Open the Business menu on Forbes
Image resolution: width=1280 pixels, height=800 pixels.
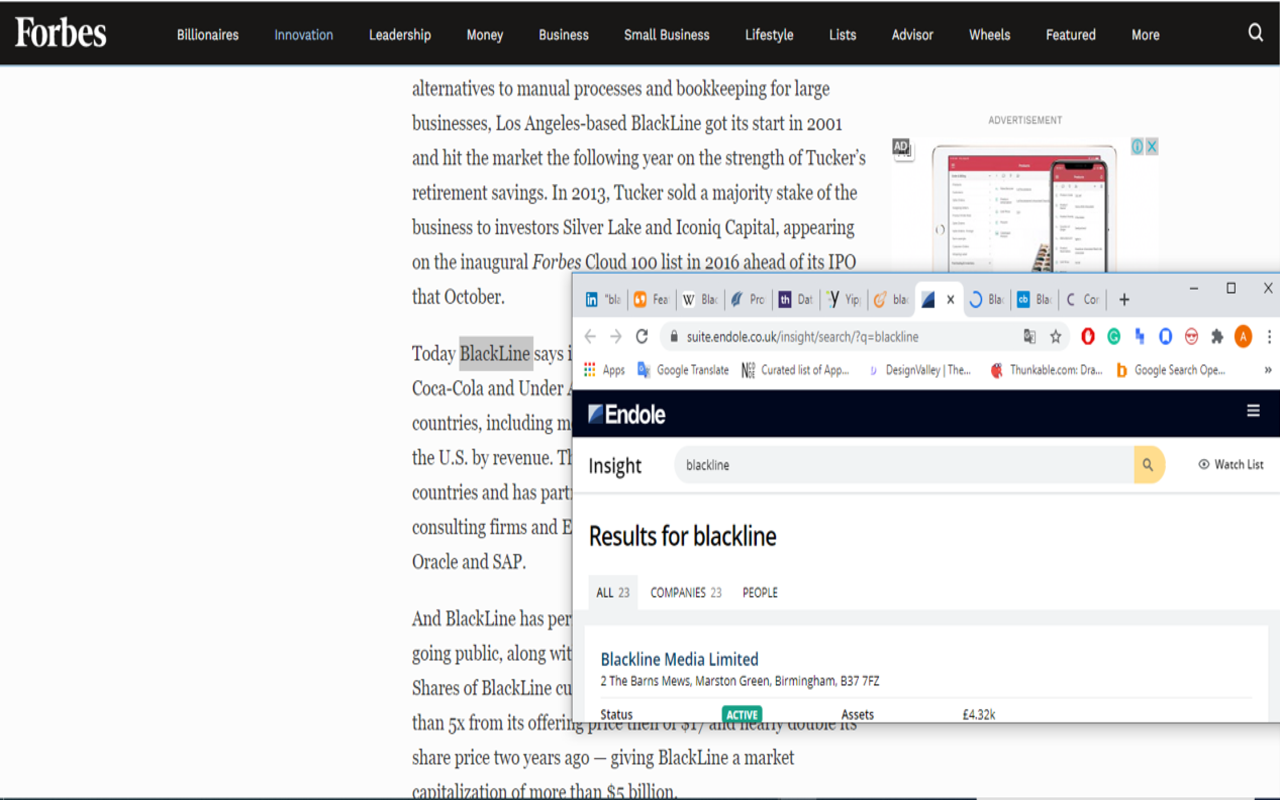point(564,34)
